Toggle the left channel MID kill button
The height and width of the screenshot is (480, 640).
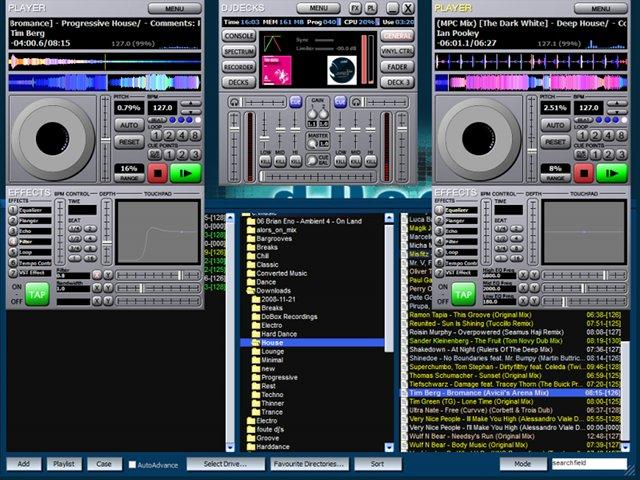pyautogui.click(x=280, y=162)
